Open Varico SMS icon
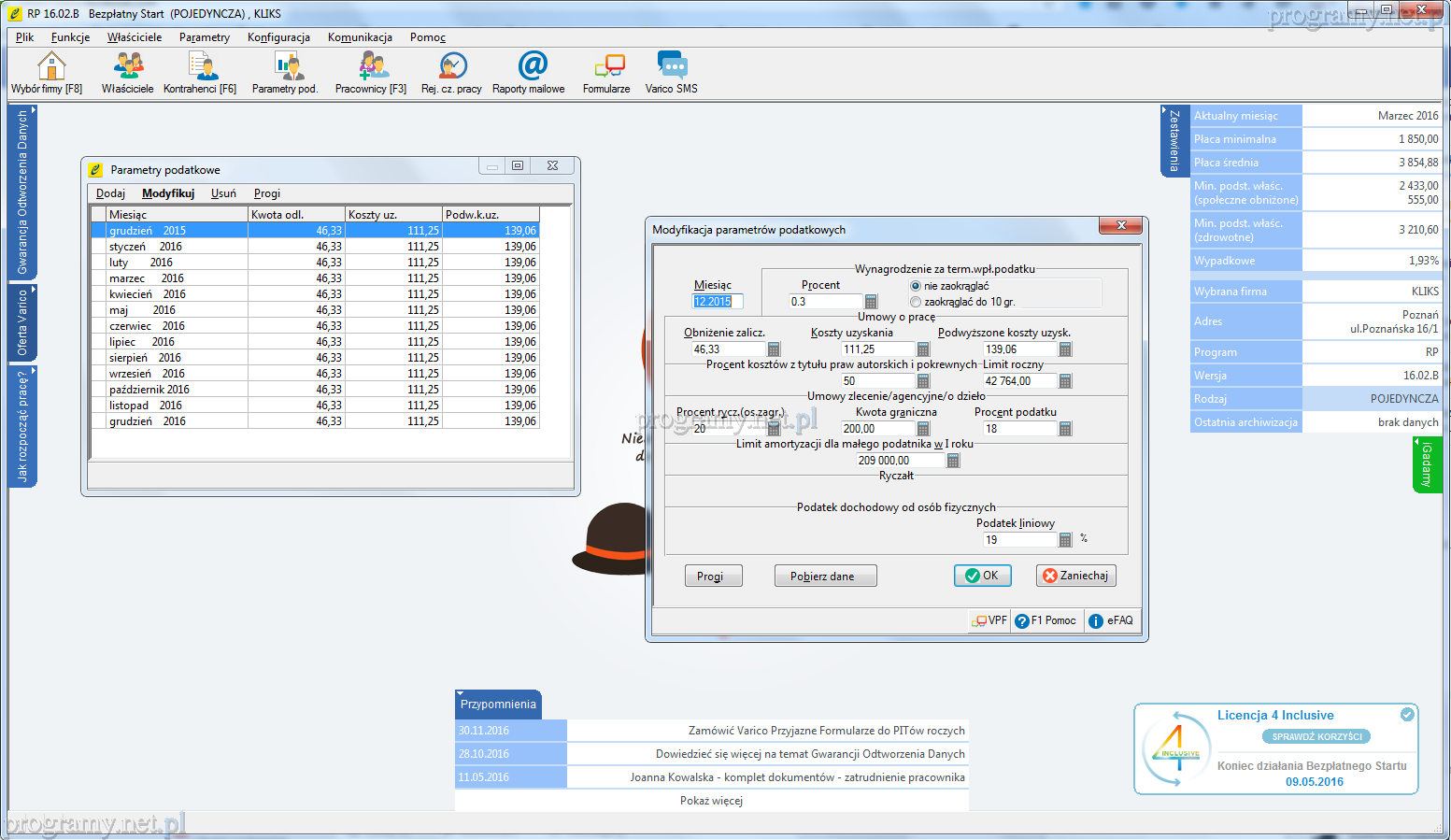Screen dimensions: 1451x840 tap(672, 66)
